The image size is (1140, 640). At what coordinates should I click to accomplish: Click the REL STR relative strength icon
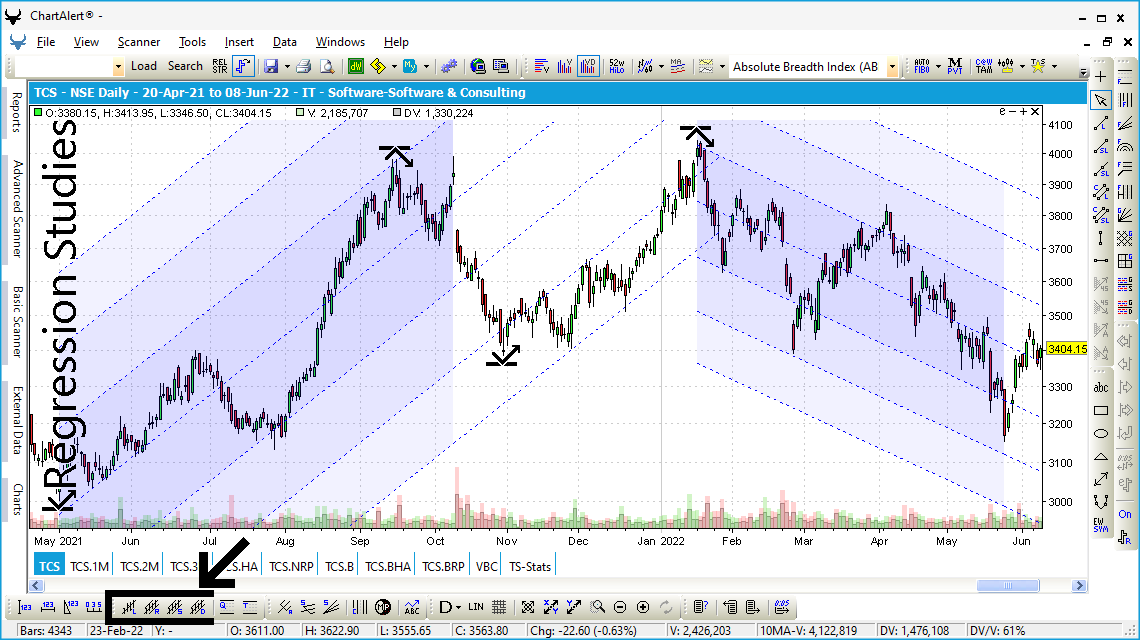(x=220, y=66)
